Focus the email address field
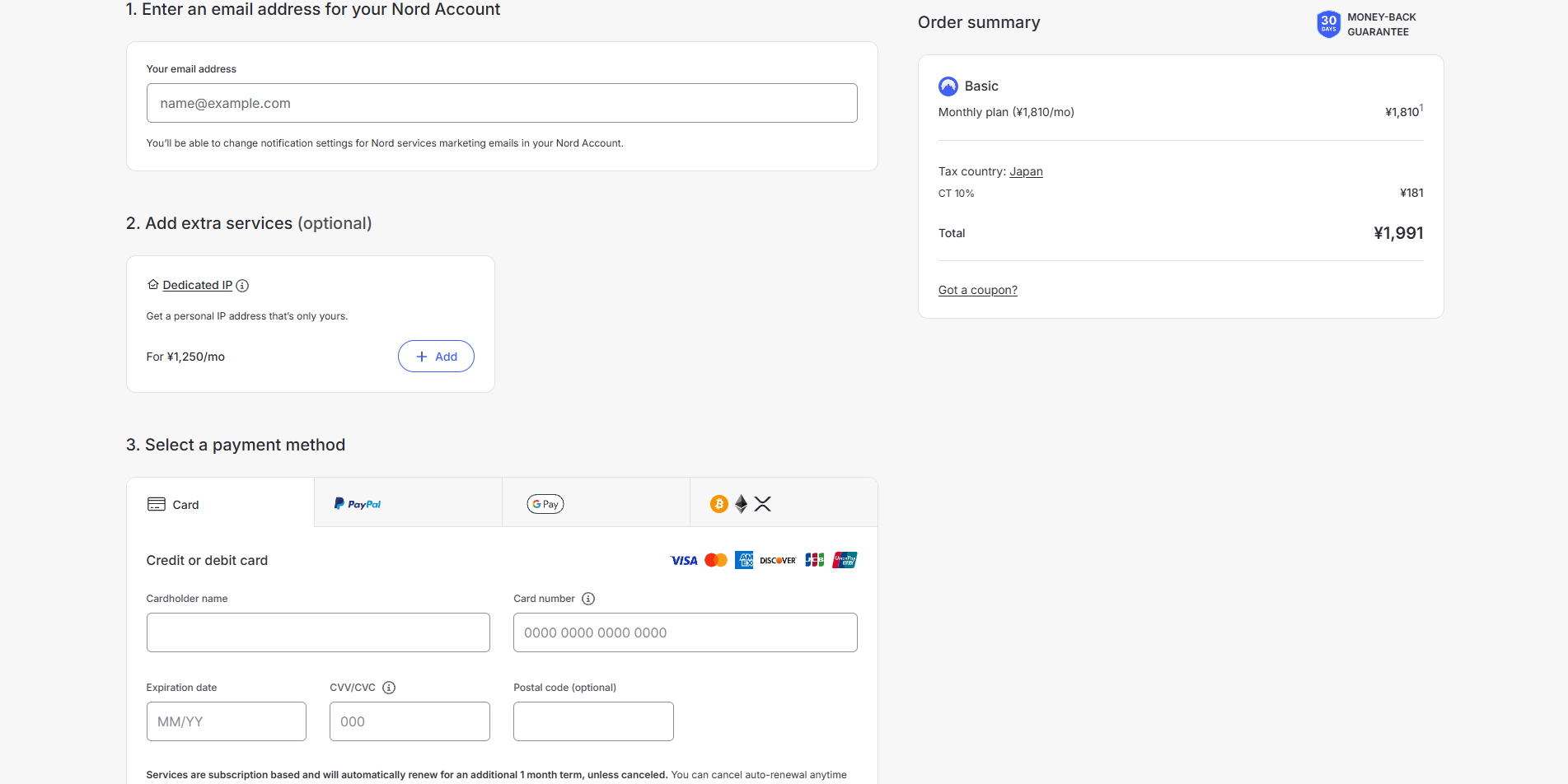Screen dimensions: 1568x784 (x=502, y=103)
